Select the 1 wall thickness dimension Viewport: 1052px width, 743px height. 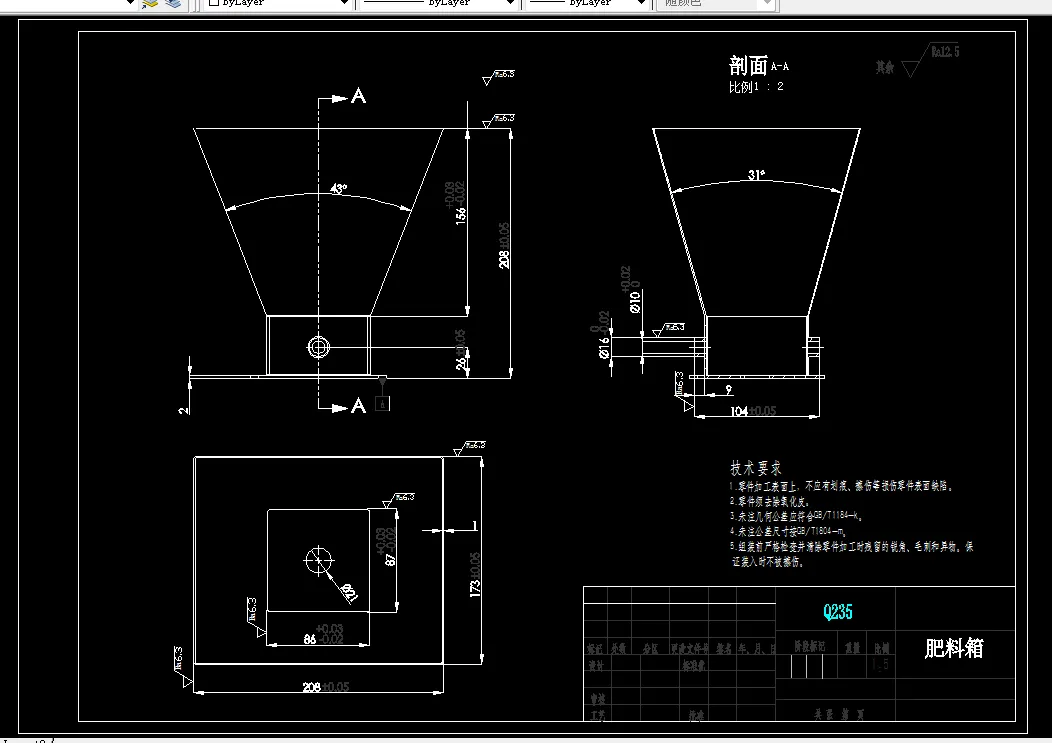(475, 526)
